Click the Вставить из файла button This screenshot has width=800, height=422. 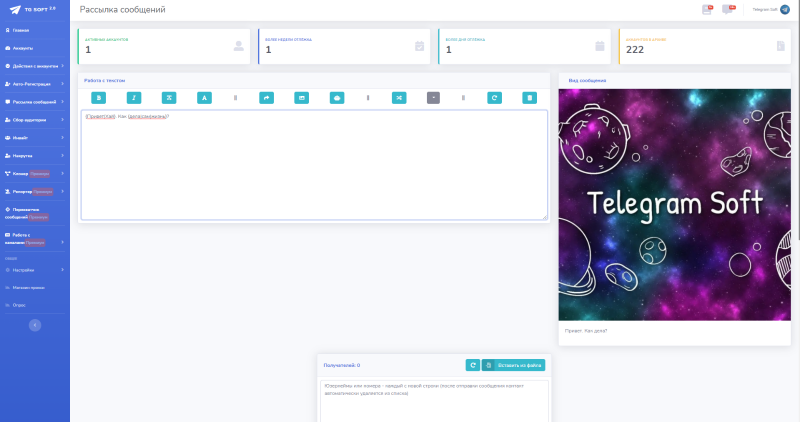point(513,365)
